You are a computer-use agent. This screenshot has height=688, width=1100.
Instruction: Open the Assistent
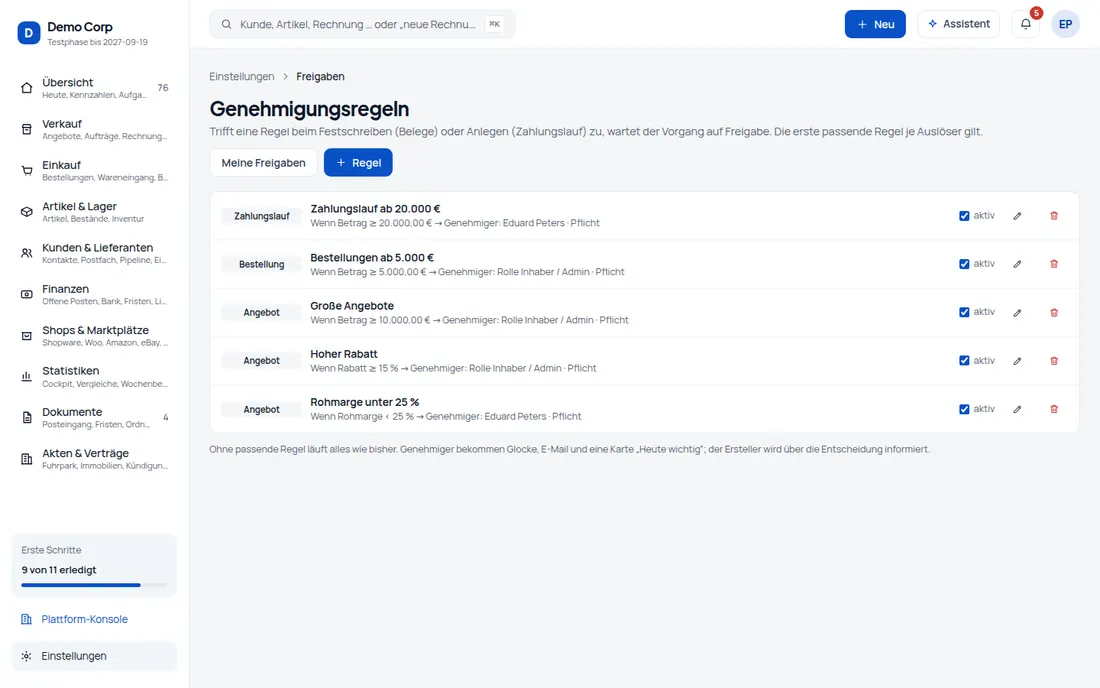click(x=958, y=24)
